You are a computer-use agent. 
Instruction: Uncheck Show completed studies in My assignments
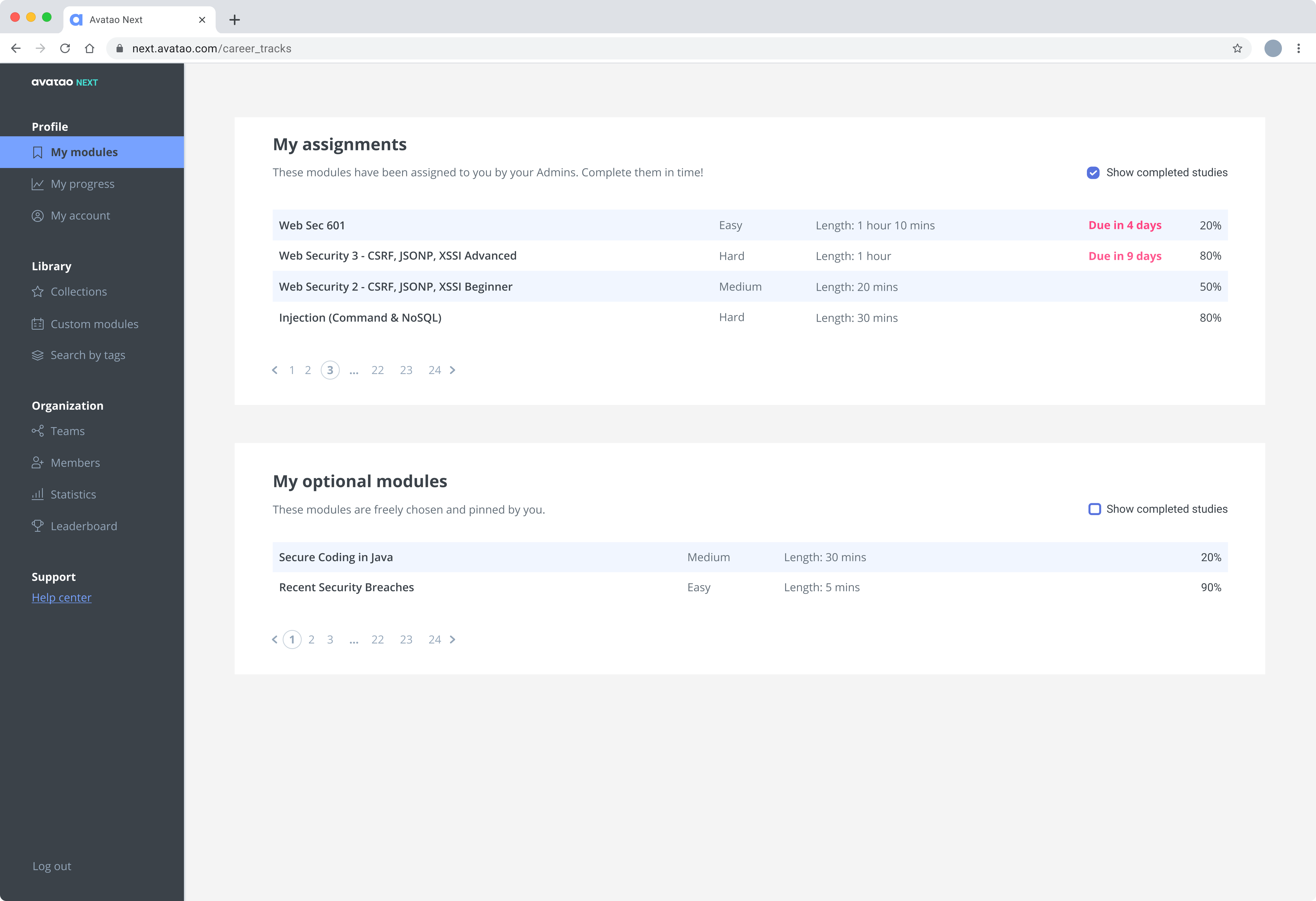pos(1093,172)
